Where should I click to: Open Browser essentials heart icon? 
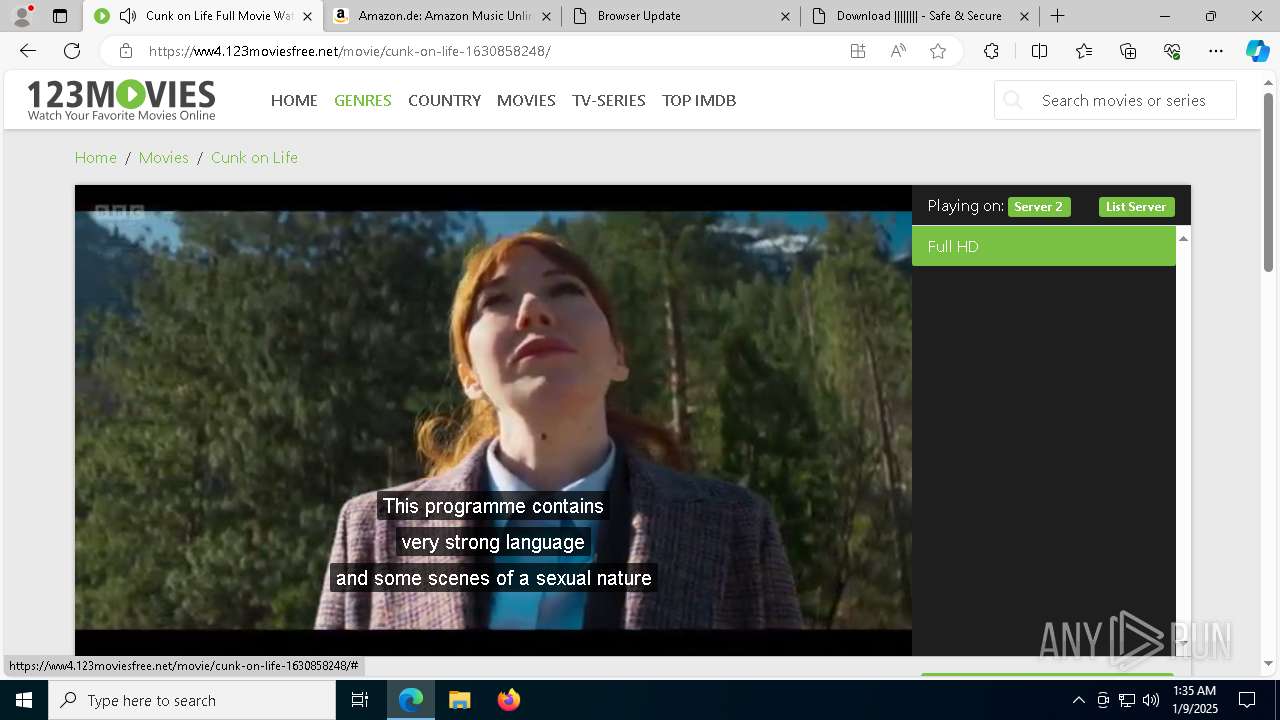(1172, 51)
